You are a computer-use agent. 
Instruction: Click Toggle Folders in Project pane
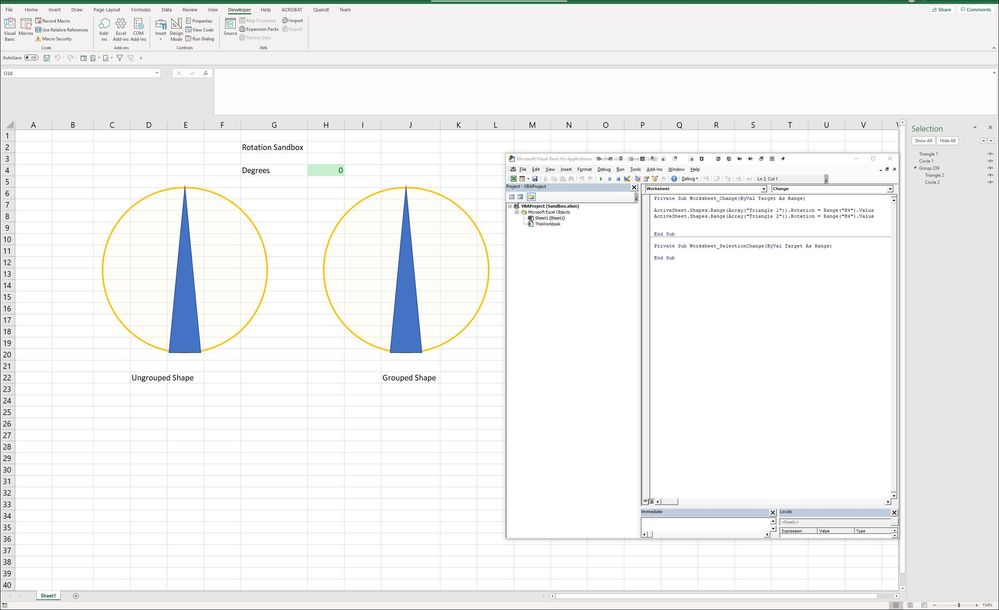(531, 197)
